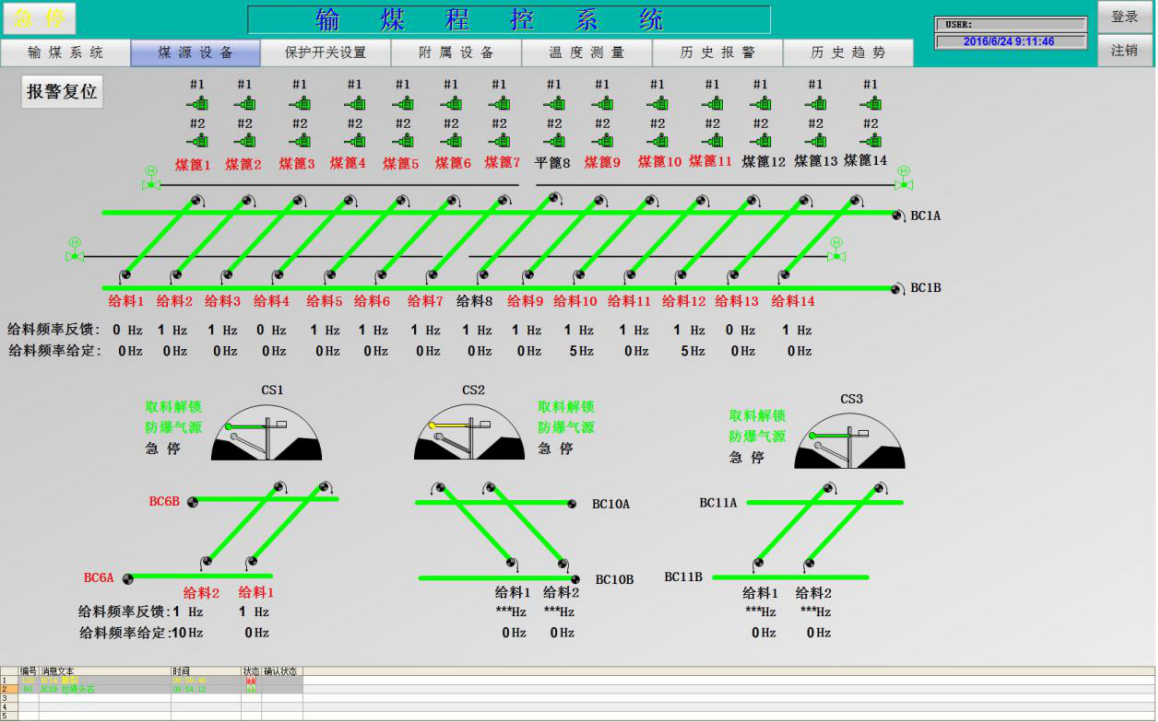The width and height of the screenshot is (1158, 722).
Task: Click the BC10B conveyor drive roller icon
Action: 575,580
